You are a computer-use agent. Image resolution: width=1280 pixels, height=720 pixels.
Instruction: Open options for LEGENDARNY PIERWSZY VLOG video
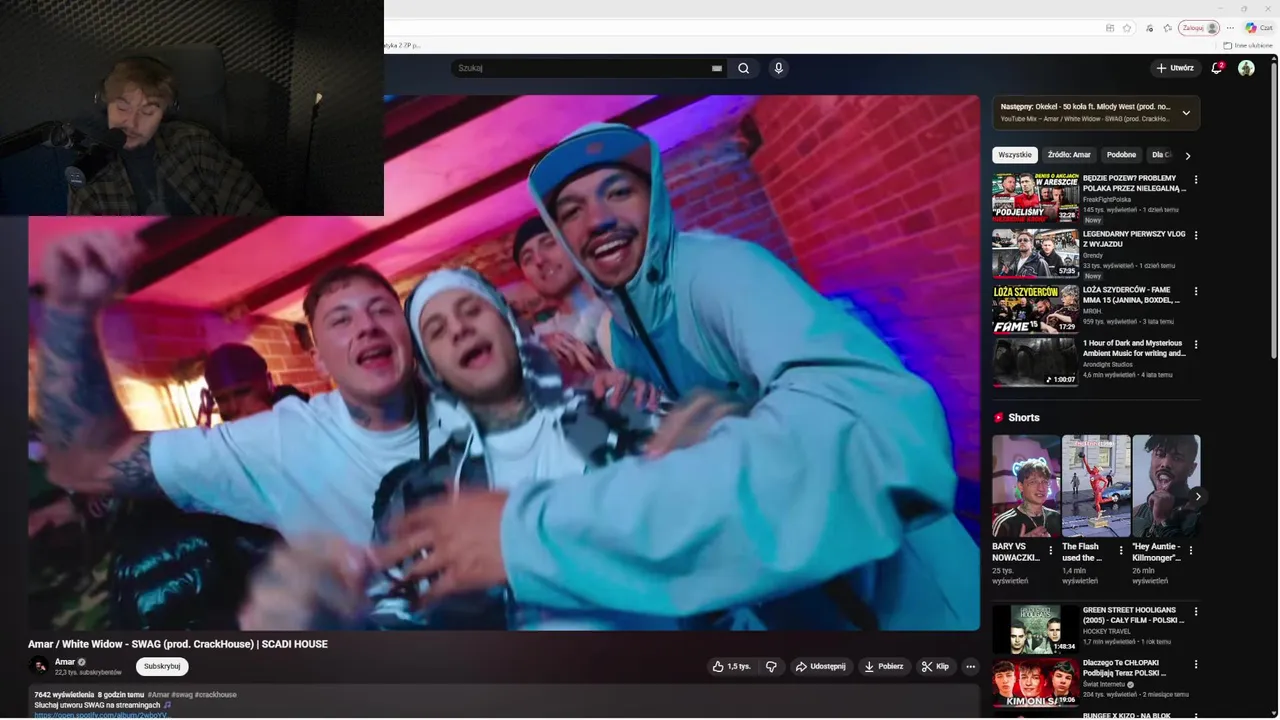pyautogui.click(x=1195, y=236)
